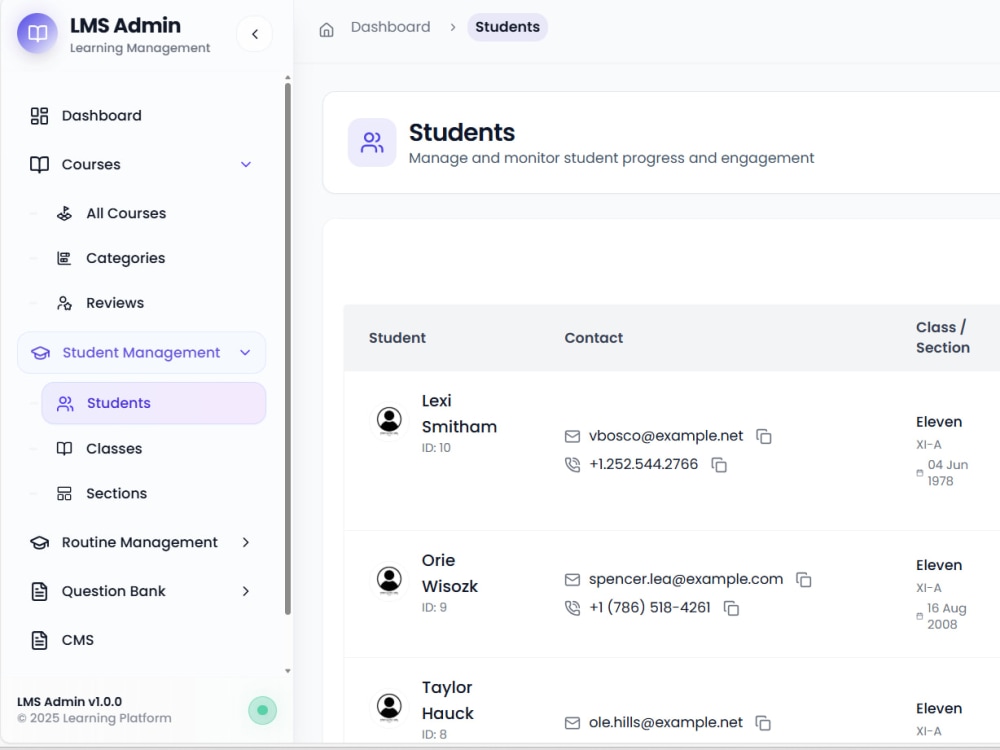The width and height of the screenshot is (1000, 750).
Task: Click Lexi Smitham's avatar
Action: [x=389, y=421]
